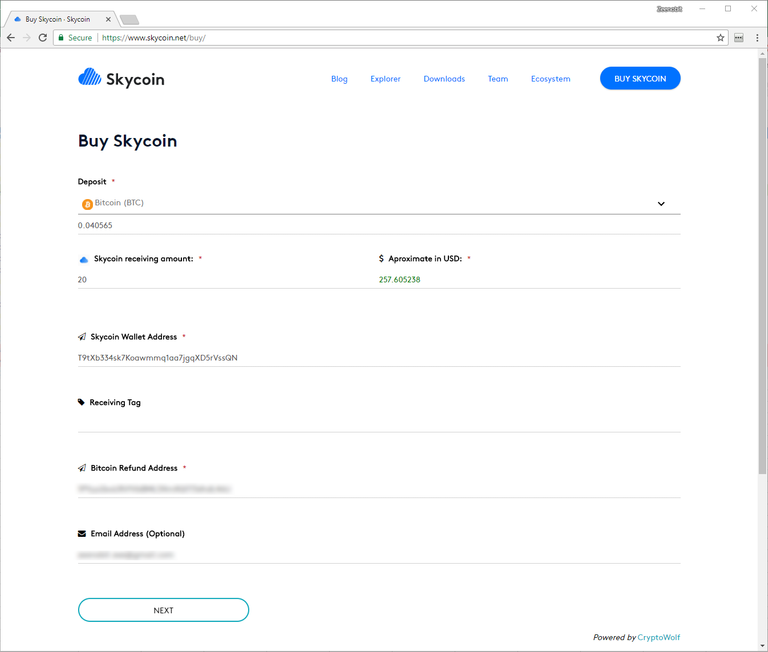Click the paper plane icon beside Skycoin Wallet Address
Viewport: 768px width, 652px height.
coord(82,337)
